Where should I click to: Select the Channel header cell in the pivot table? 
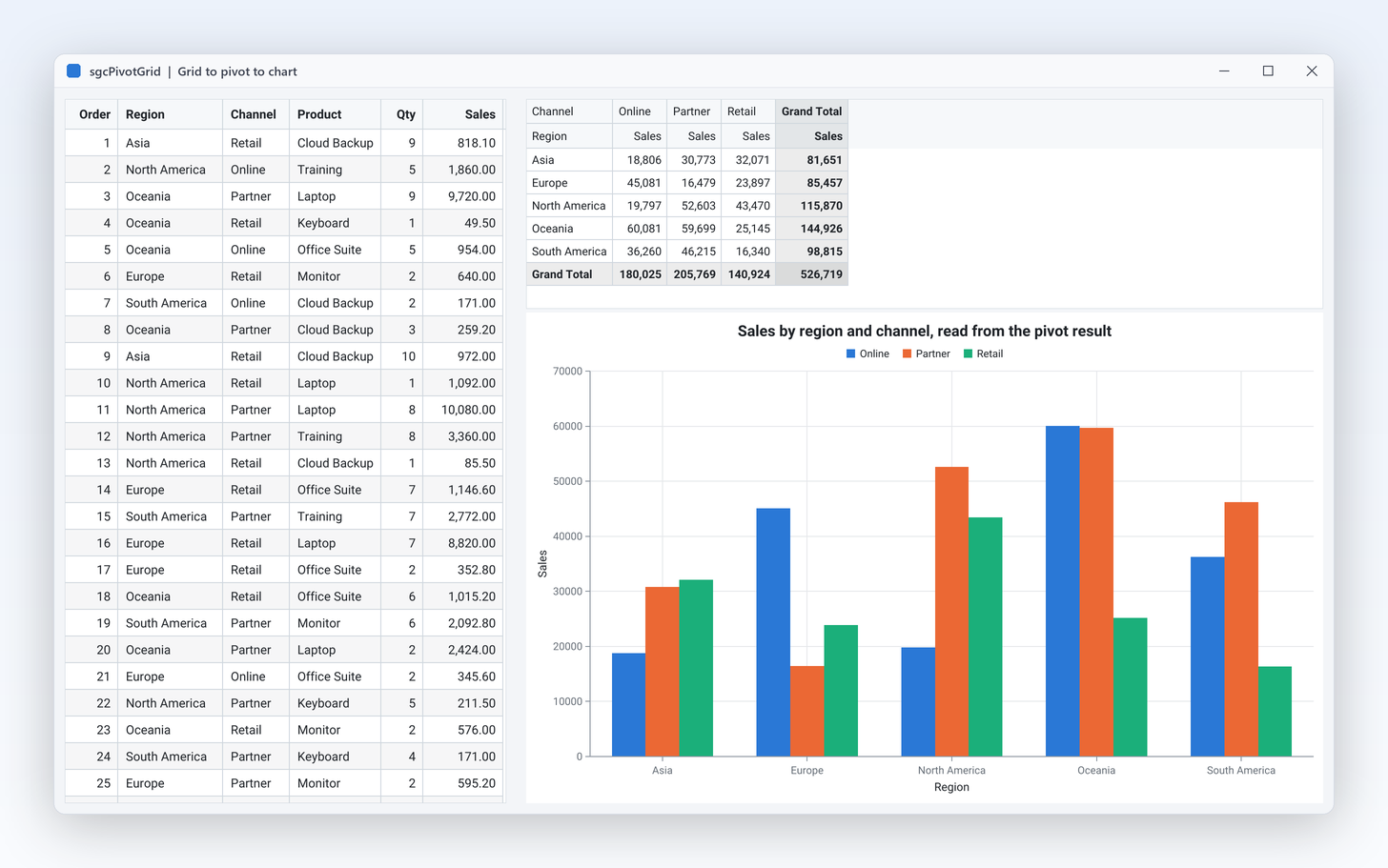point(569,111)
